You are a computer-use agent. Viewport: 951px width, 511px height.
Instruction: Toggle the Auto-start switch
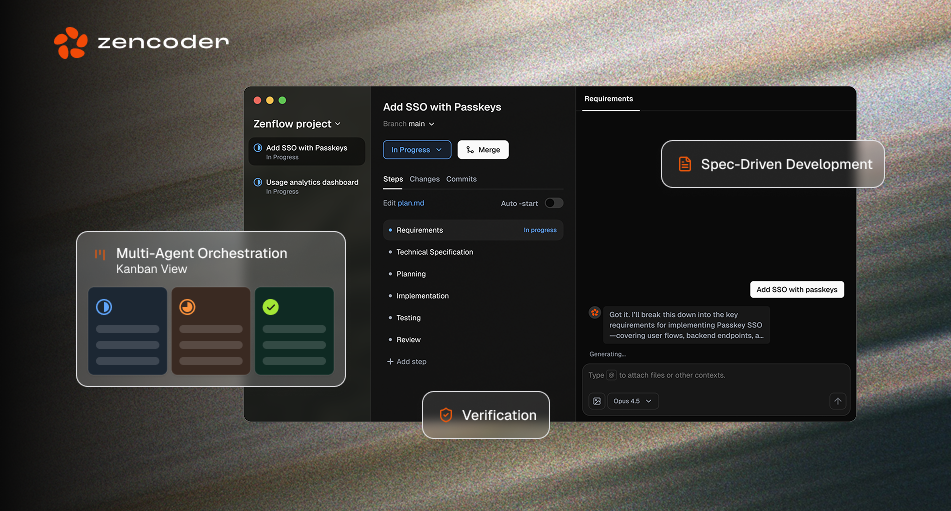click(x=553, y=203)
